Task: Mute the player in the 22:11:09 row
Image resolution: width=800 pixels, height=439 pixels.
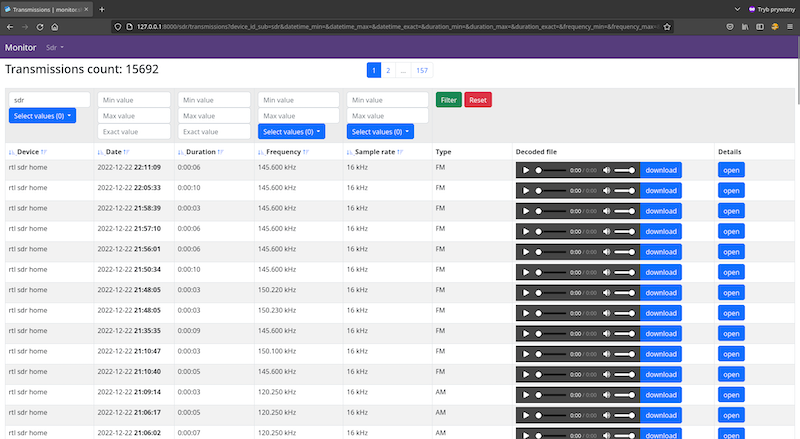Action: click(606, 170)
